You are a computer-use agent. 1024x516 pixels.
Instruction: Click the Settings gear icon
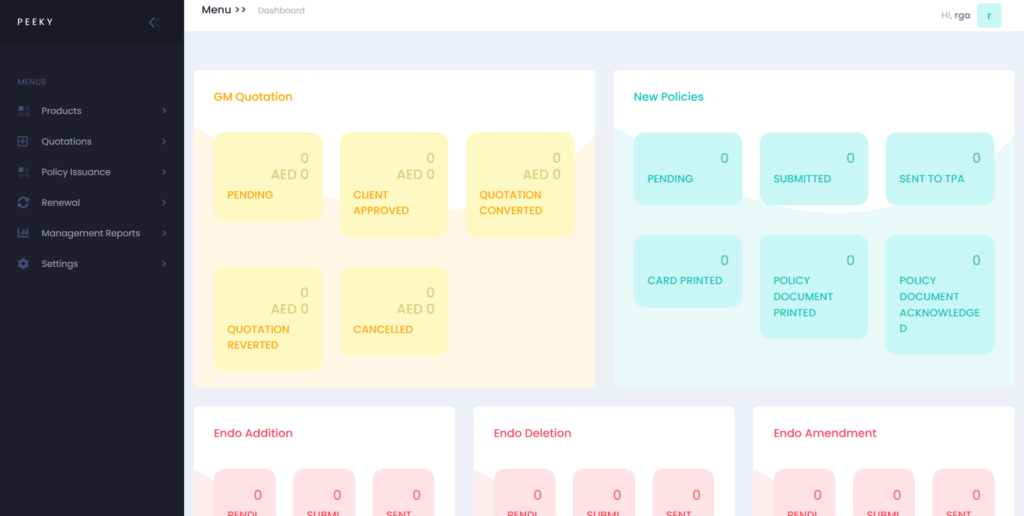click(x=23, y=264)
